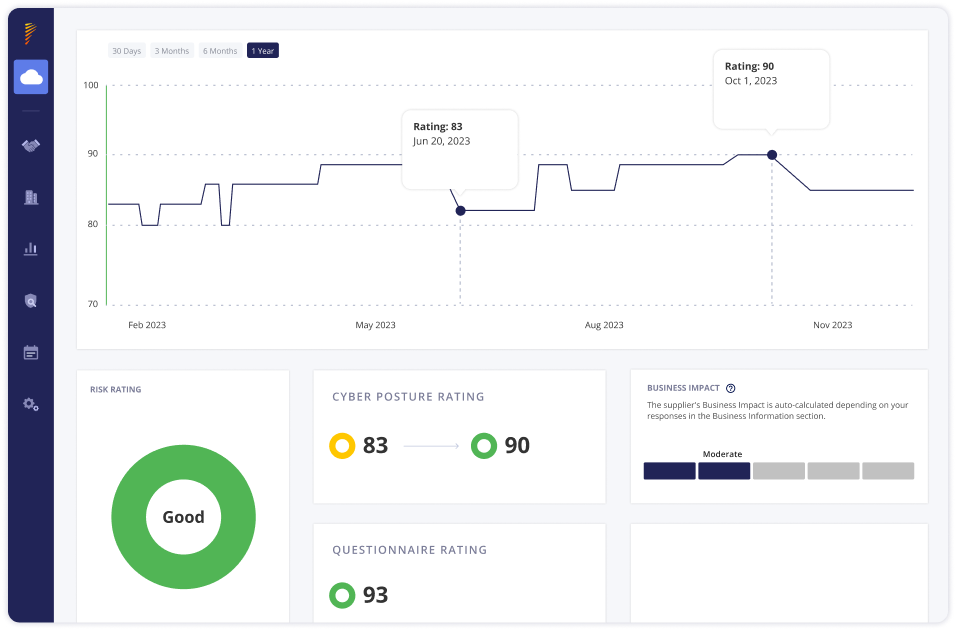Open the building companies icon

click(31, 197)
